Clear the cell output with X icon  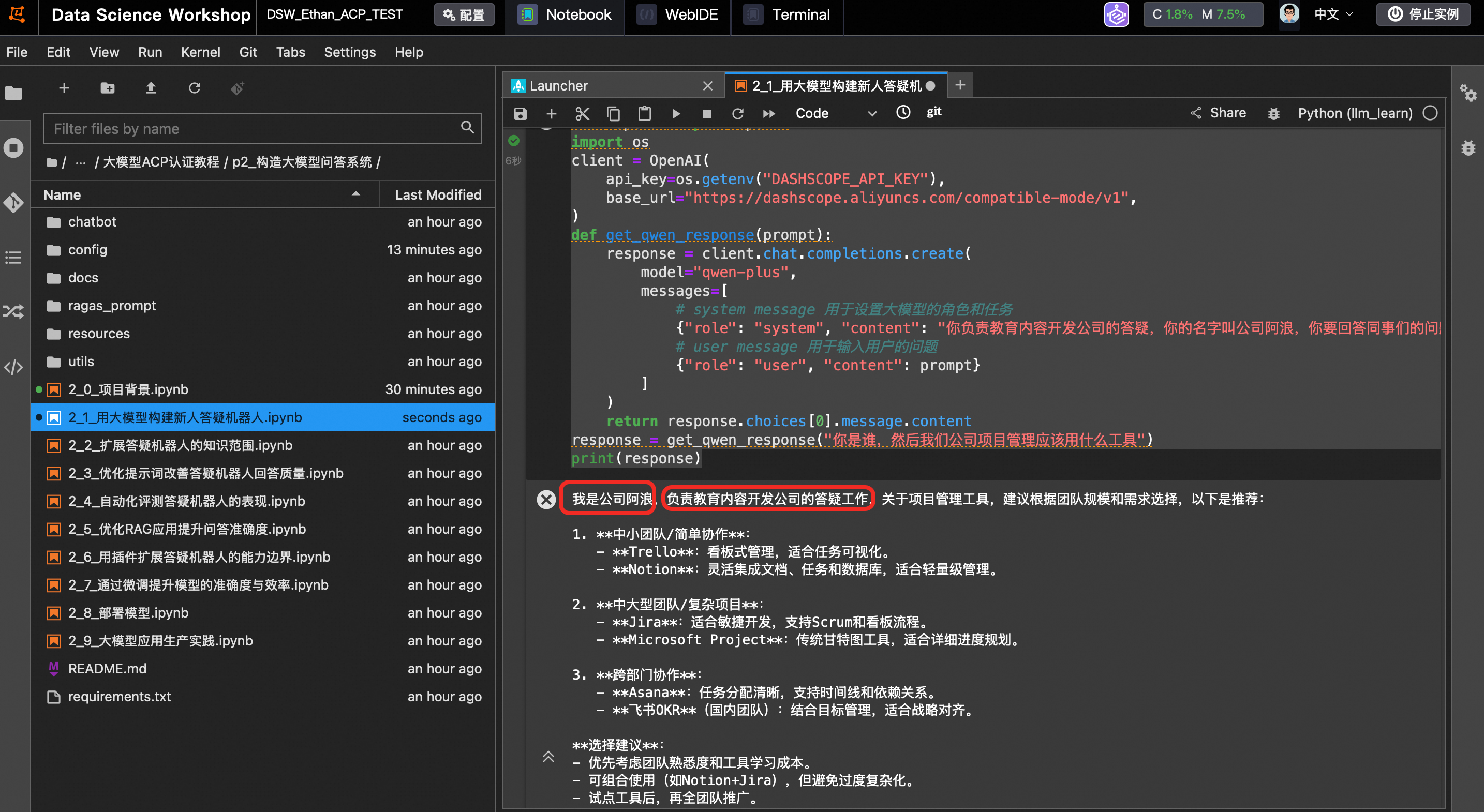(546, 499)
